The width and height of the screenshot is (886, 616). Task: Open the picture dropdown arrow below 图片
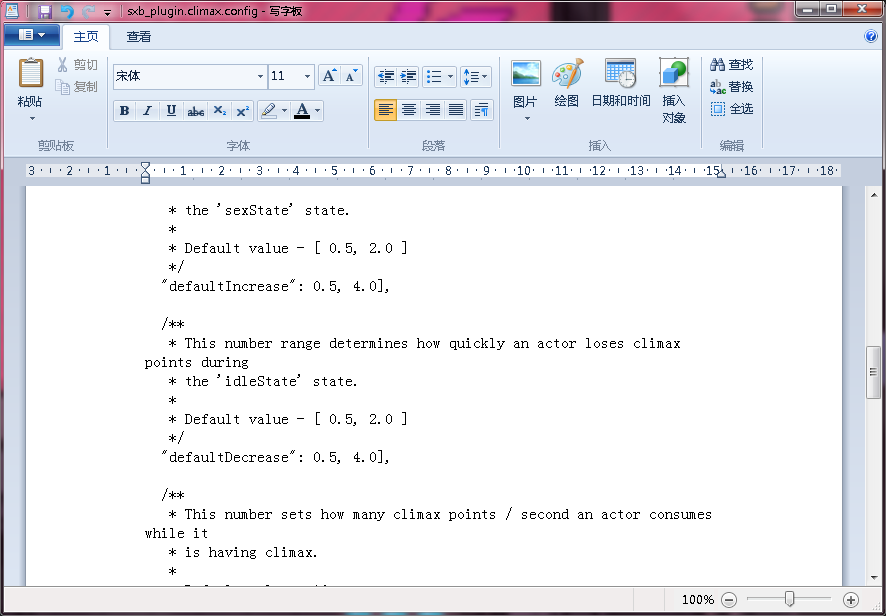[527, 118]
